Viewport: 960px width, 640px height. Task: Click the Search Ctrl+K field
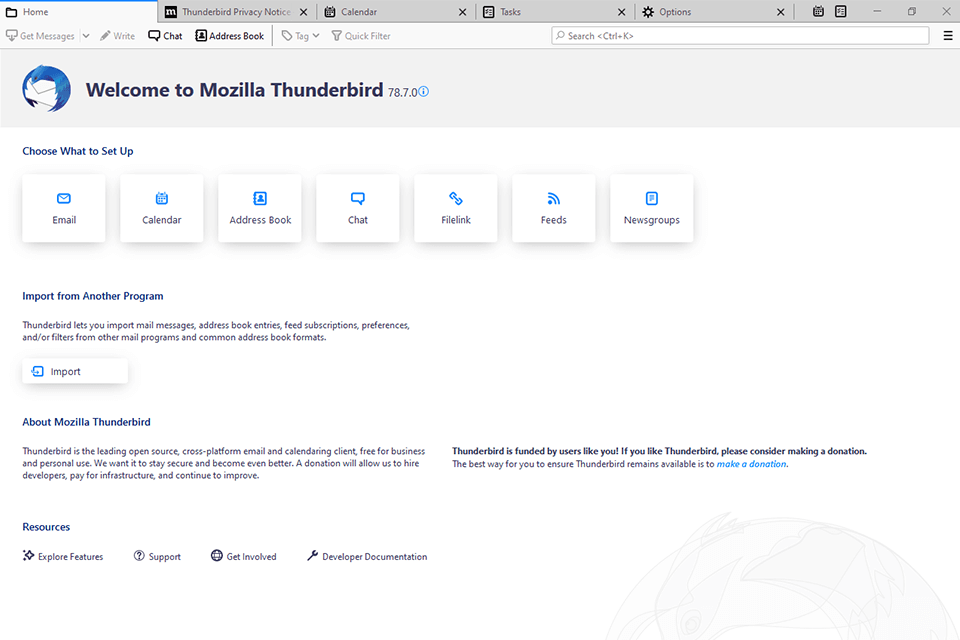740,36
